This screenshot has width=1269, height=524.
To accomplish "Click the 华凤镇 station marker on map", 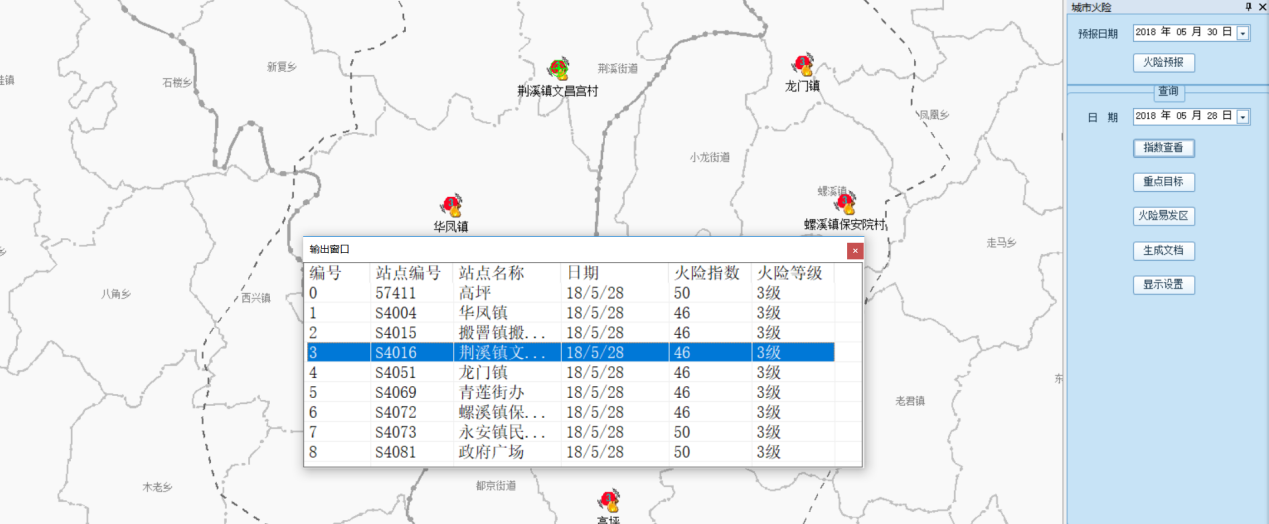I will coord(452,205).
